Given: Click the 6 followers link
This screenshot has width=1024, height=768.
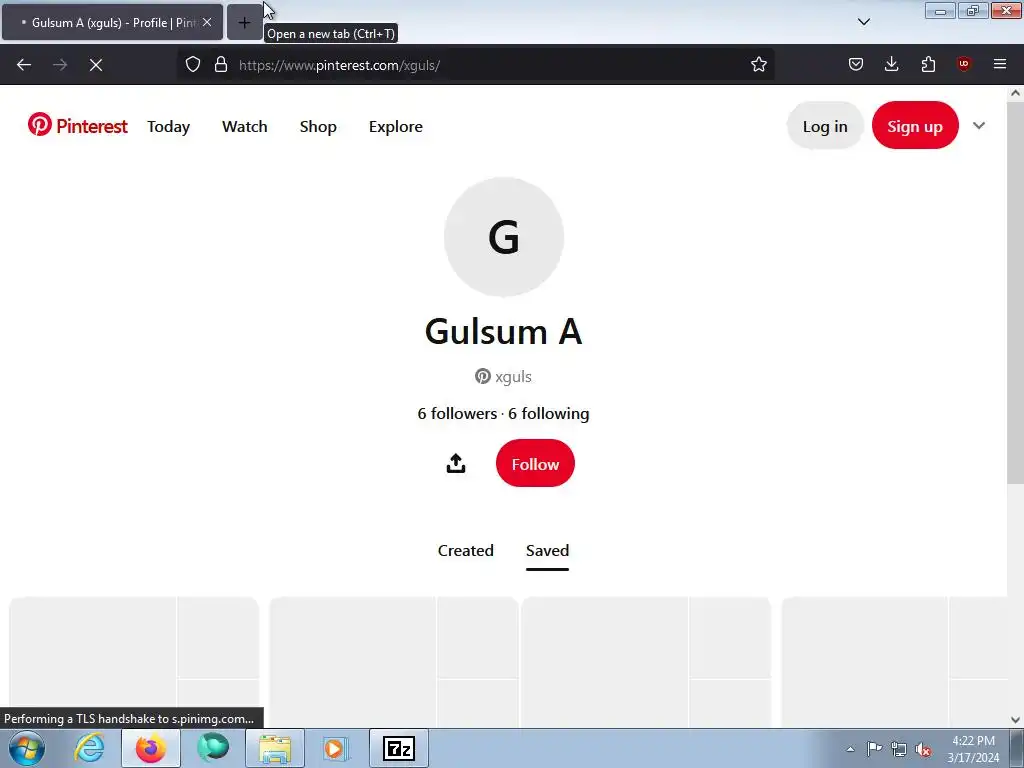Looking at the screenshot, I should click(x=457, y=413).
